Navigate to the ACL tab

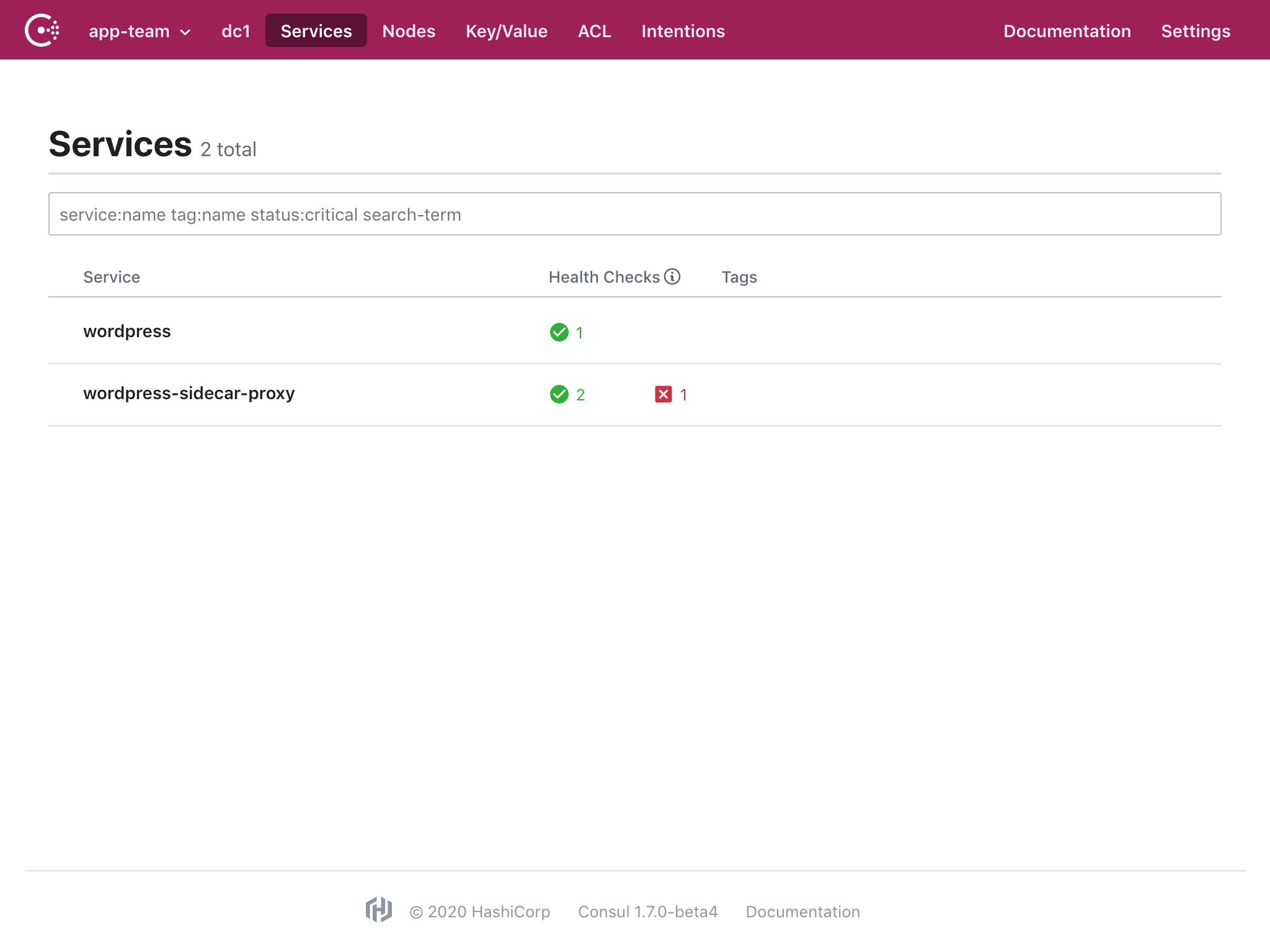(595, 31)
